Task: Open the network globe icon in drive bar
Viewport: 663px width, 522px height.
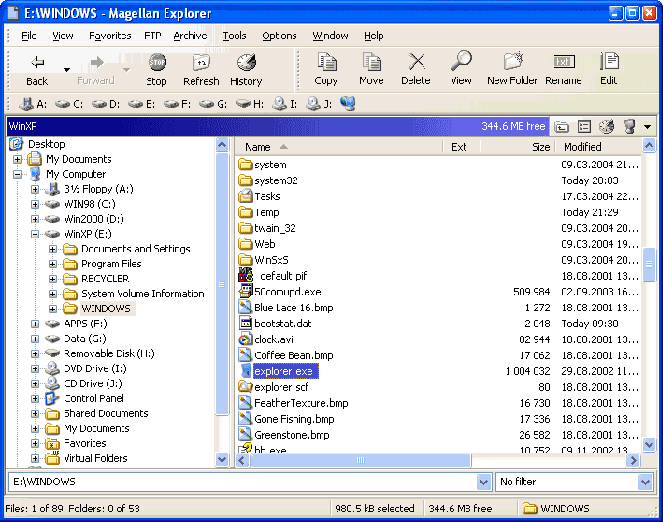Action: (x=348, y=104)
